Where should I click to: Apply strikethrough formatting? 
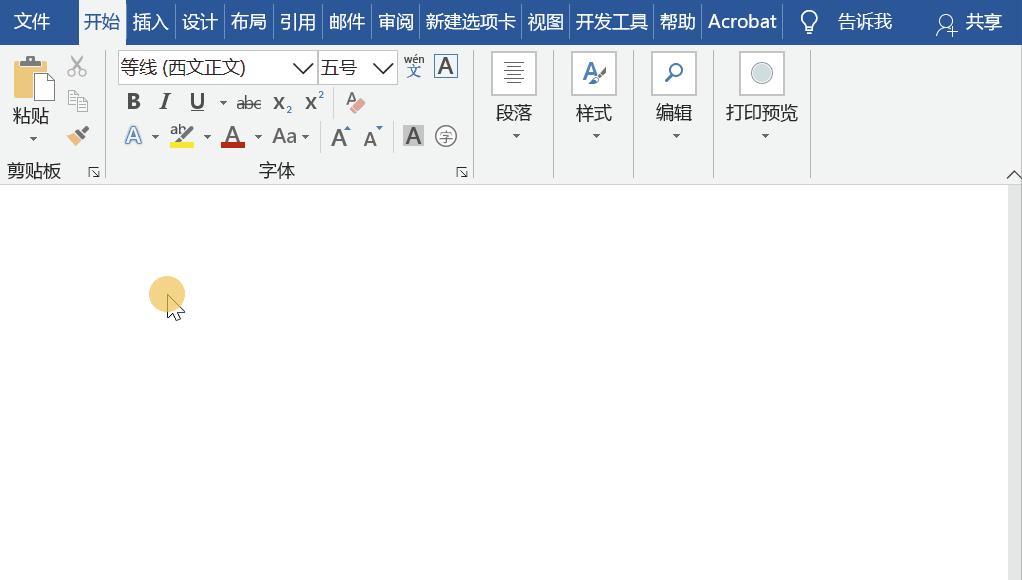click(x=248, y=102)
